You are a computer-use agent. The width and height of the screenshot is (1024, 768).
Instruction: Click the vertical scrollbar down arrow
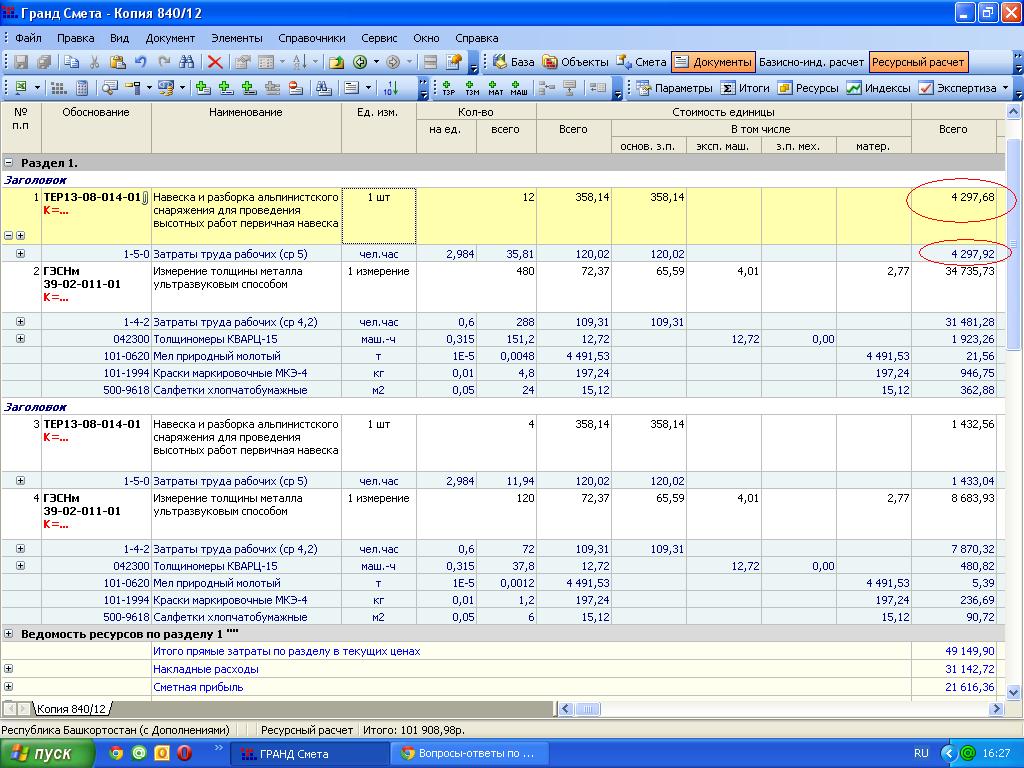1014,692
